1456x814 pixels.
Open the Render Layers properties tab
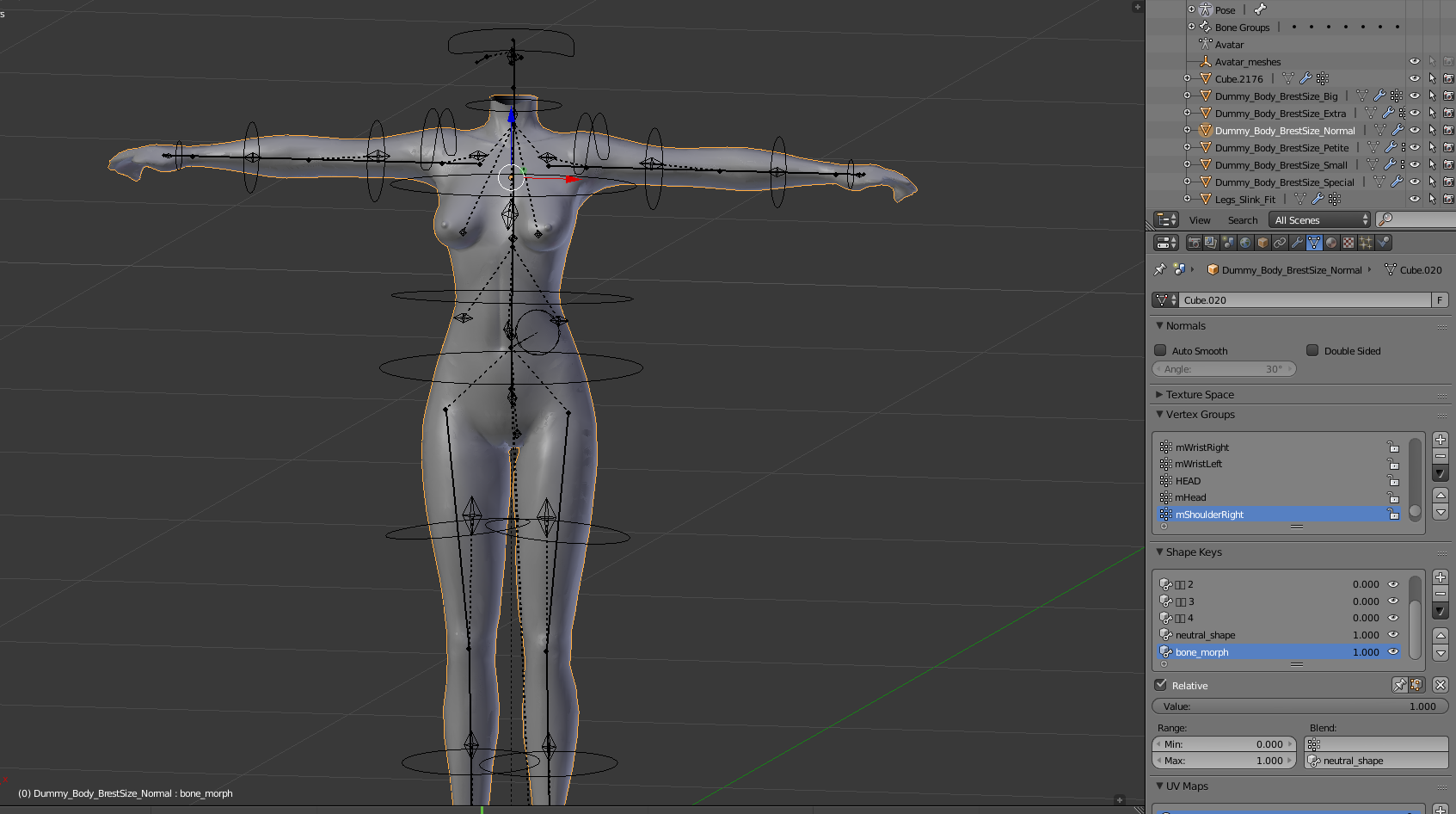[x=1211, y=243]
